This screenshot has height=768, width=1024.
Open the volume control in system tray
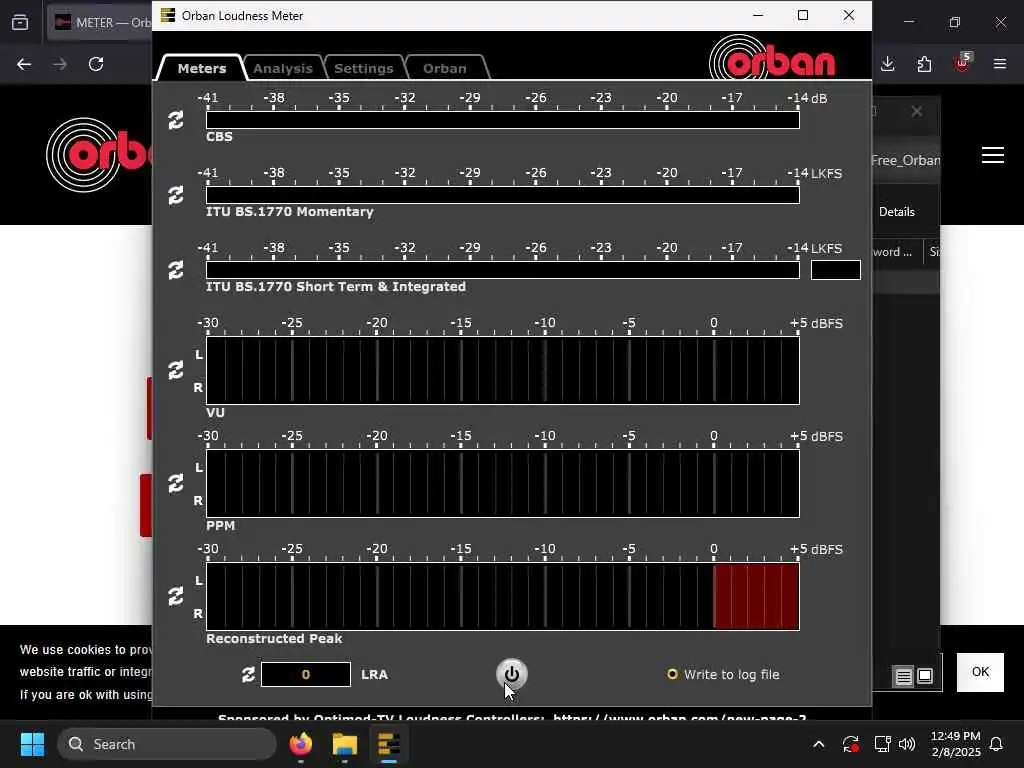coord(907,744)
